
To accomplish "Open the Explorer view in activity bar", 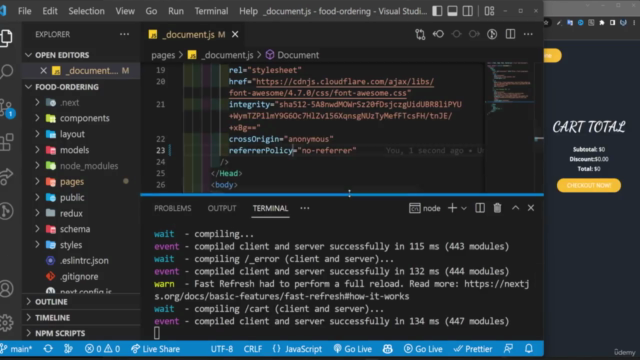I will tap(7, 38).
